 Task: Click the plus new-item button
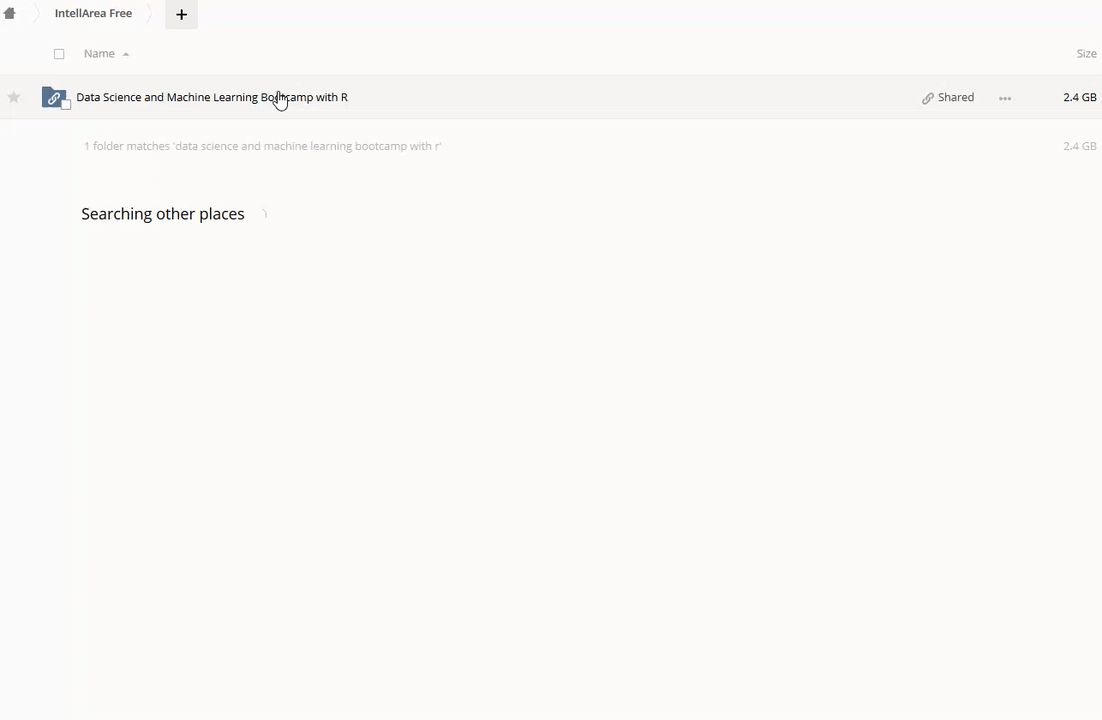[x=181, y=14]
